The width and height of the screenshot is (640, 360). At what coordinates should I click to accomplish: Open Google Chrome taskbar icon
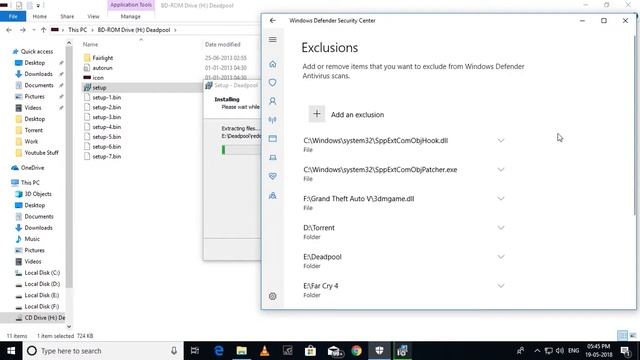pyautogui.click(x=356, y=351)
